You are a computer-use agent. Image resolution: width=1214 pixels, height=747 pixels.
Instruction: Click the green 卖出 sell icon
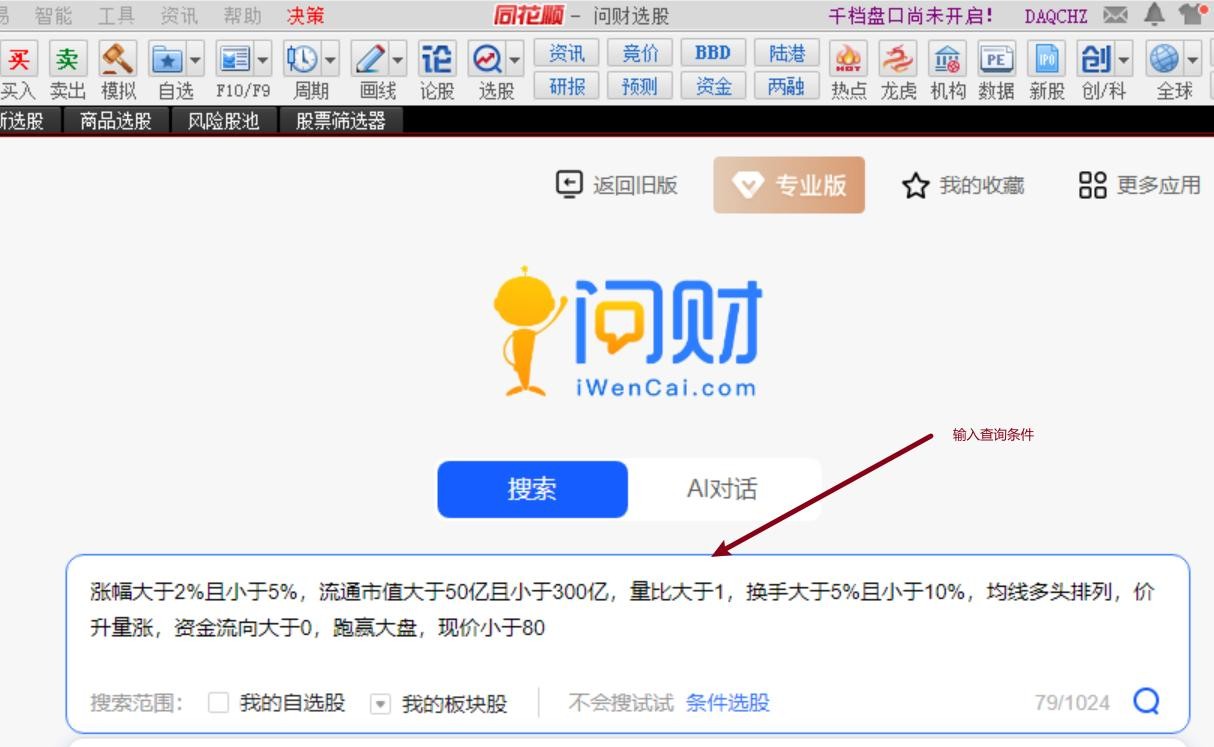tap(67, 61)
